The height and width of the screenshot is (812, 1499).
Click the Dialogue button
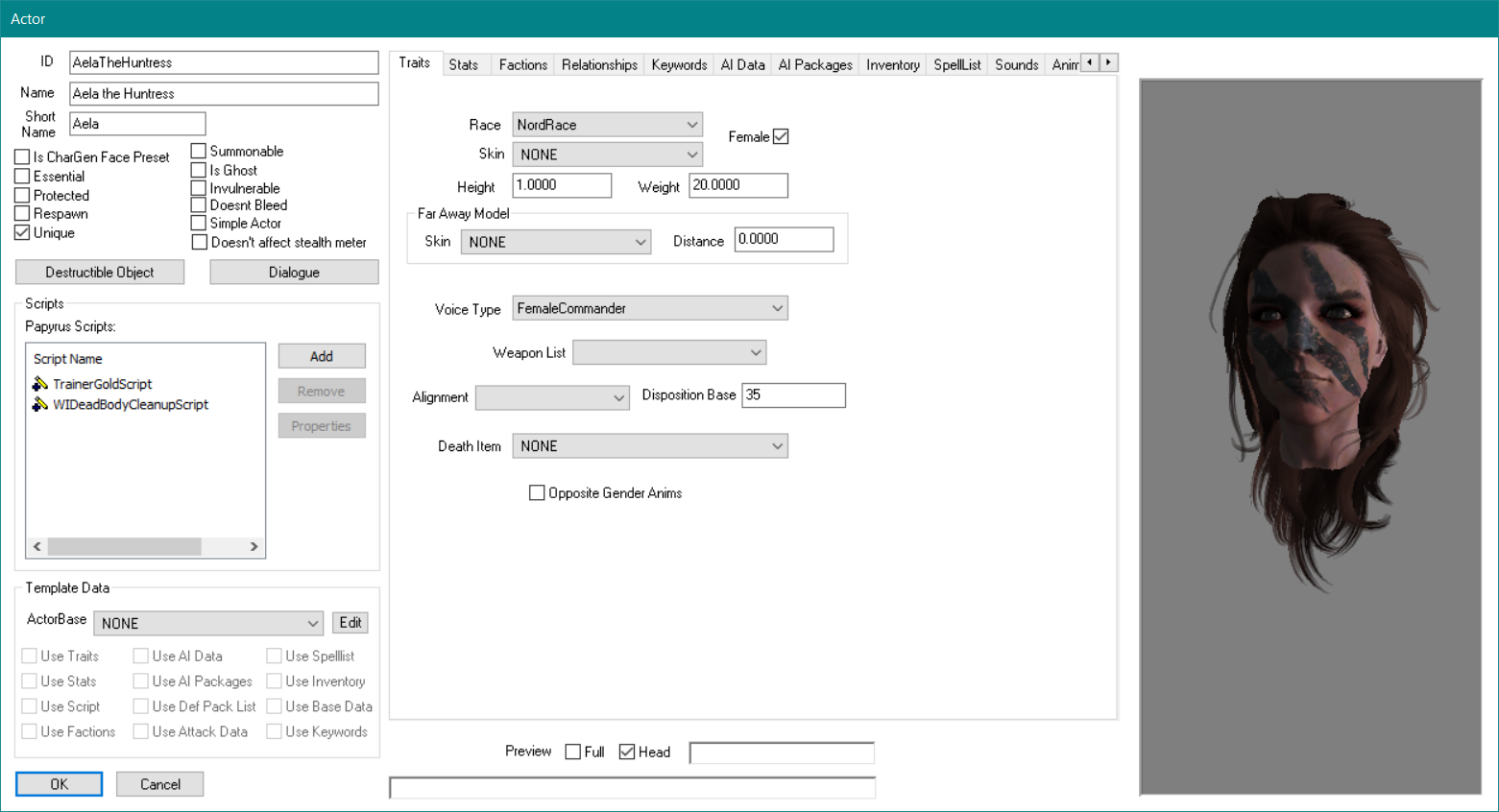(294, 273)
